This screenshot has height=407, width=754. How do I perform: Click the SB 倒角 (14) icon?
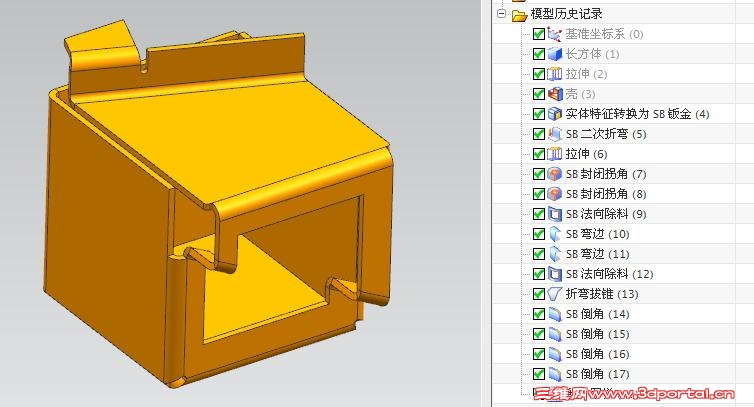(x=554, y=314)
